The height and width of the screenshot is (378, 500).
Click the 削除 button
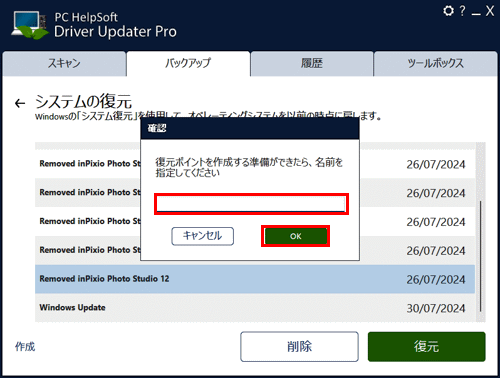coord(299,346)
